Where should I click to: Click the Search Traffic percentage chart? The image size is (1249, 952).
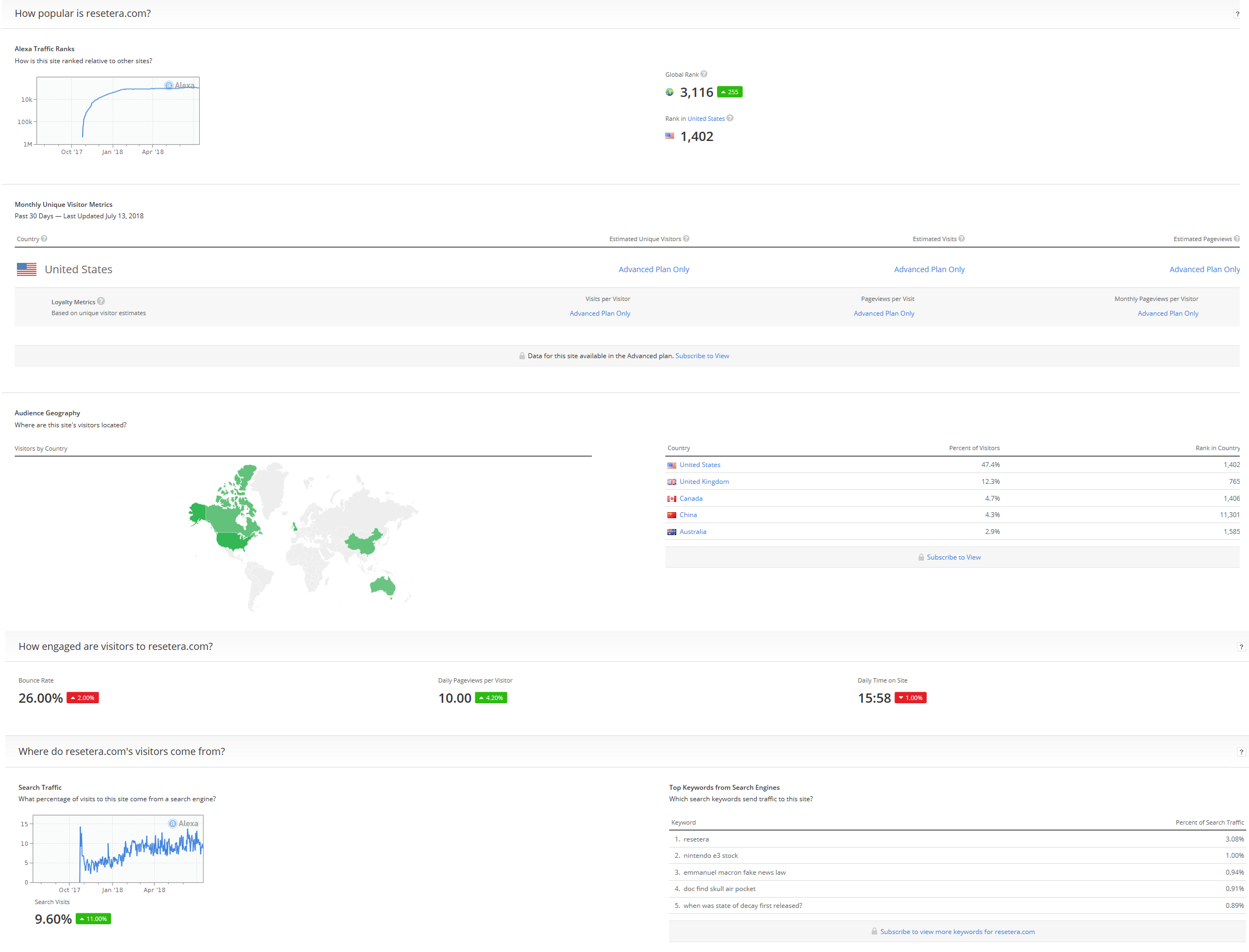118,849
